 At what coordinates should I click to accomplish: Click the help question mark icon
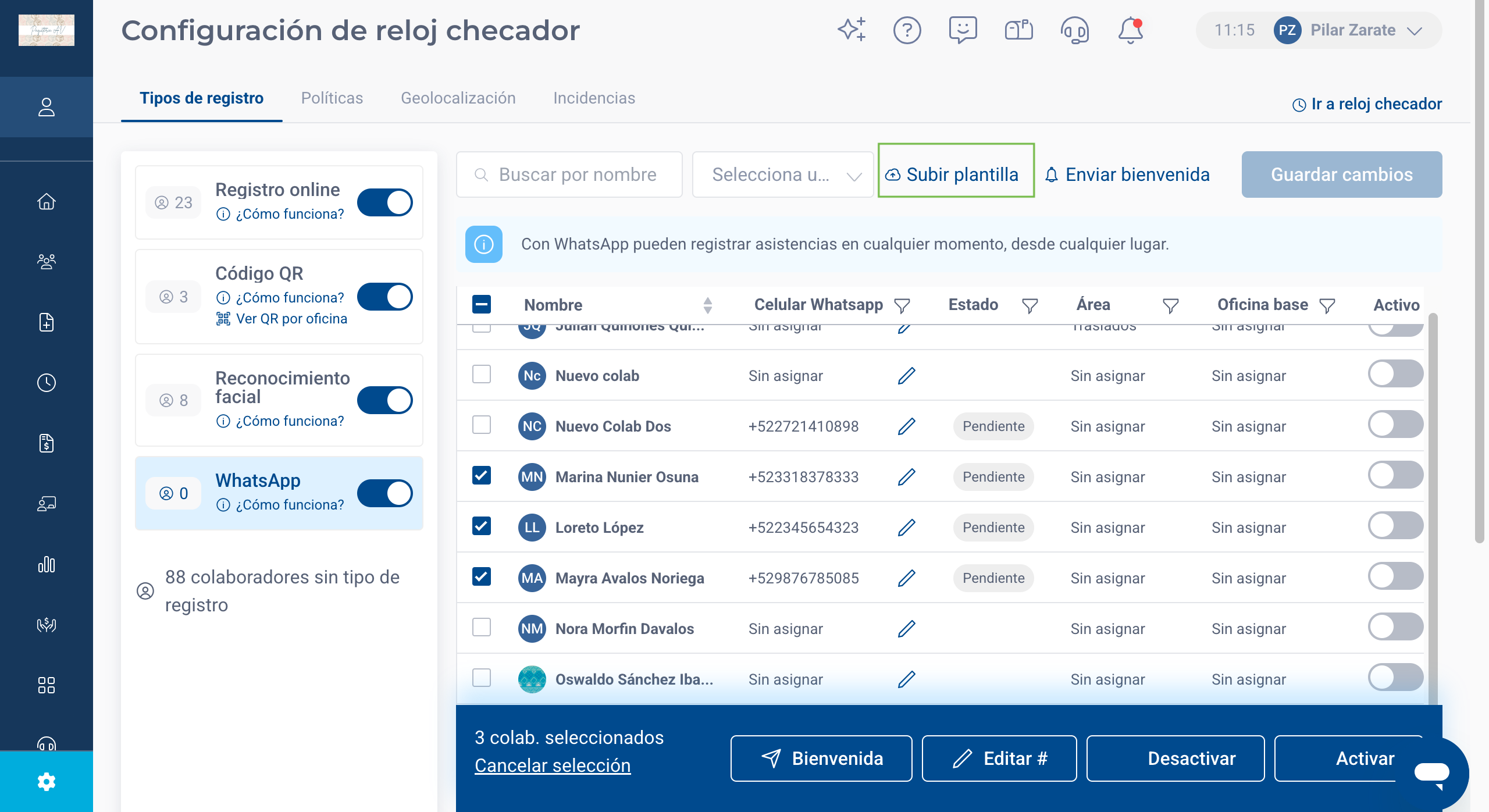(x=907, y=30)
